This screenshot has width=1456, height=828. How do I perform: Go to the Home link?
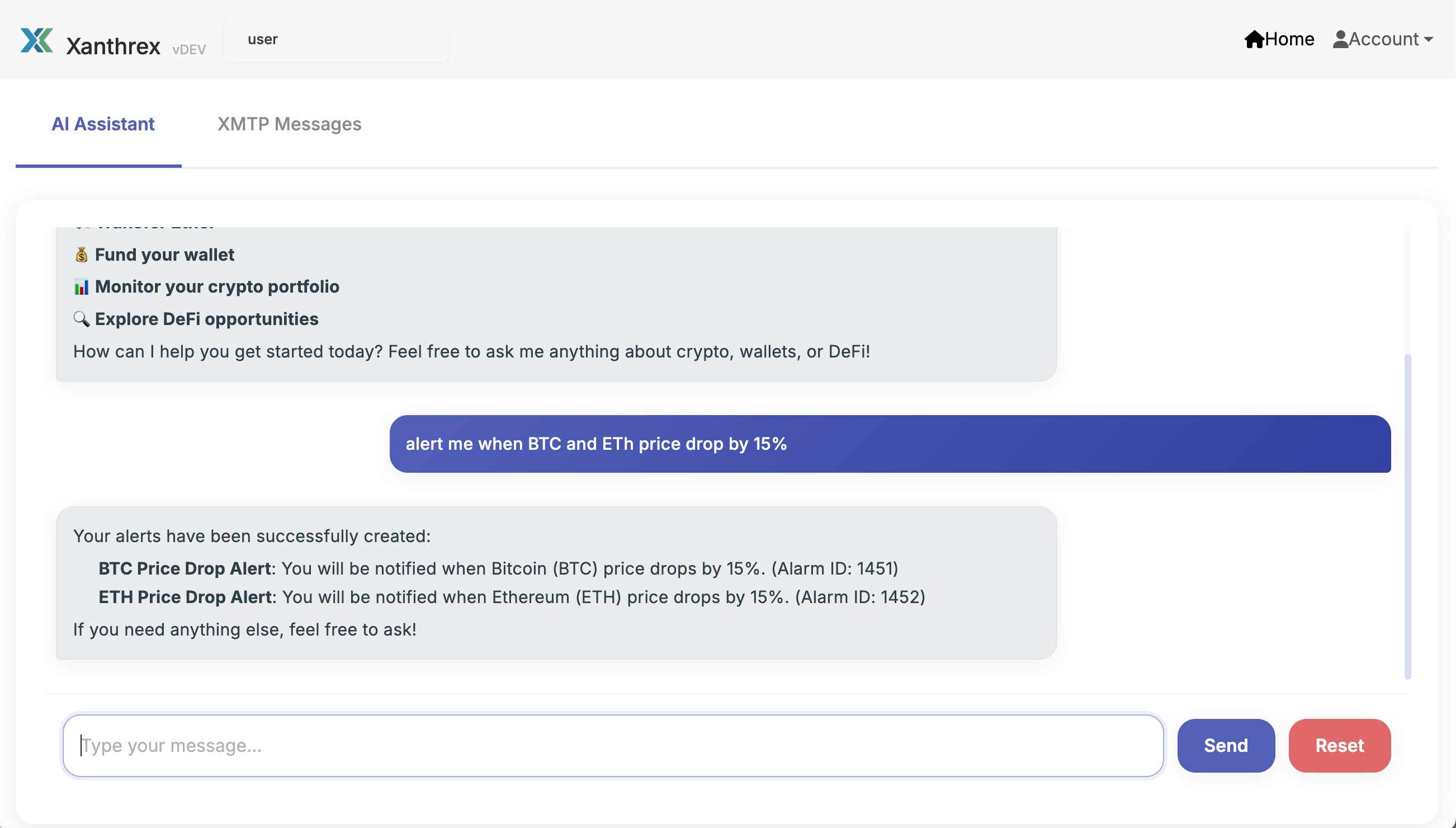[x=1279, y=39]
